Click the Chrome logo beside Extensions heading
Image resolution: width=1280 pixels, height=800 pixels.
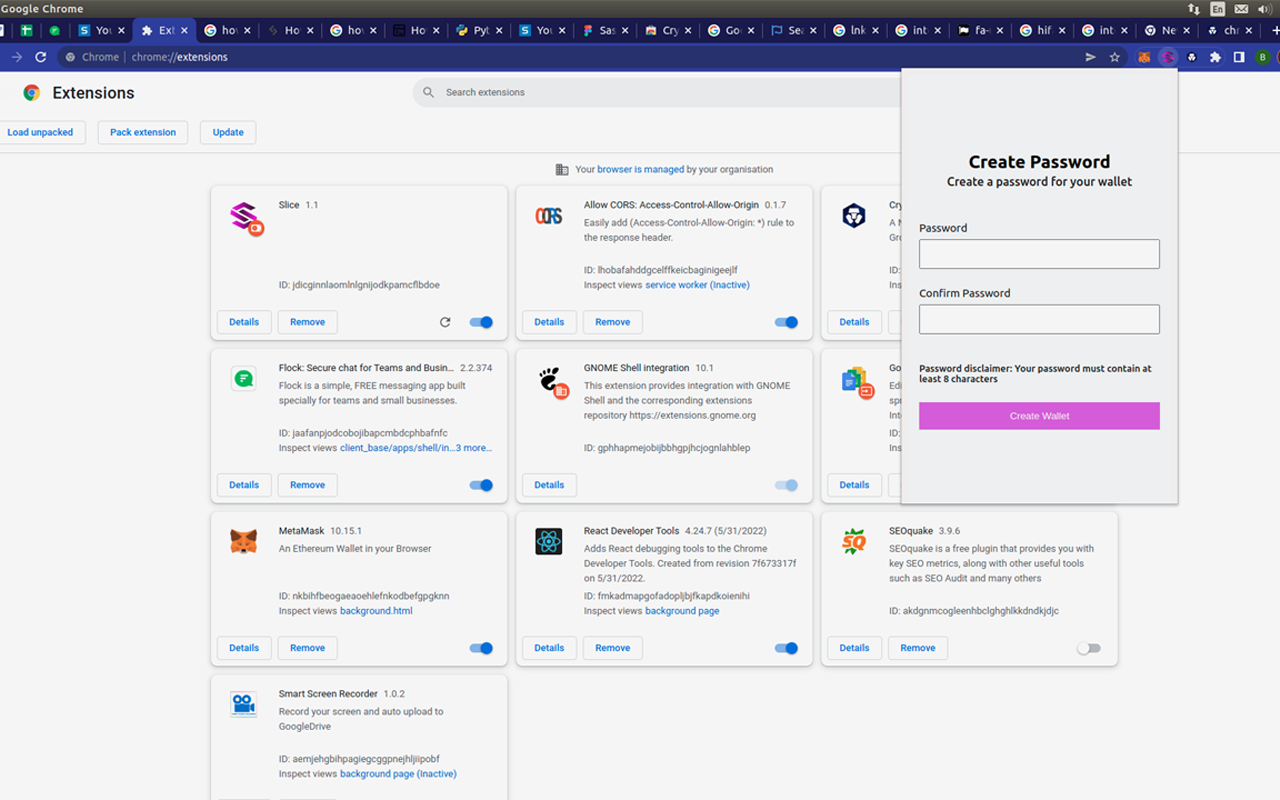[32, 93]
